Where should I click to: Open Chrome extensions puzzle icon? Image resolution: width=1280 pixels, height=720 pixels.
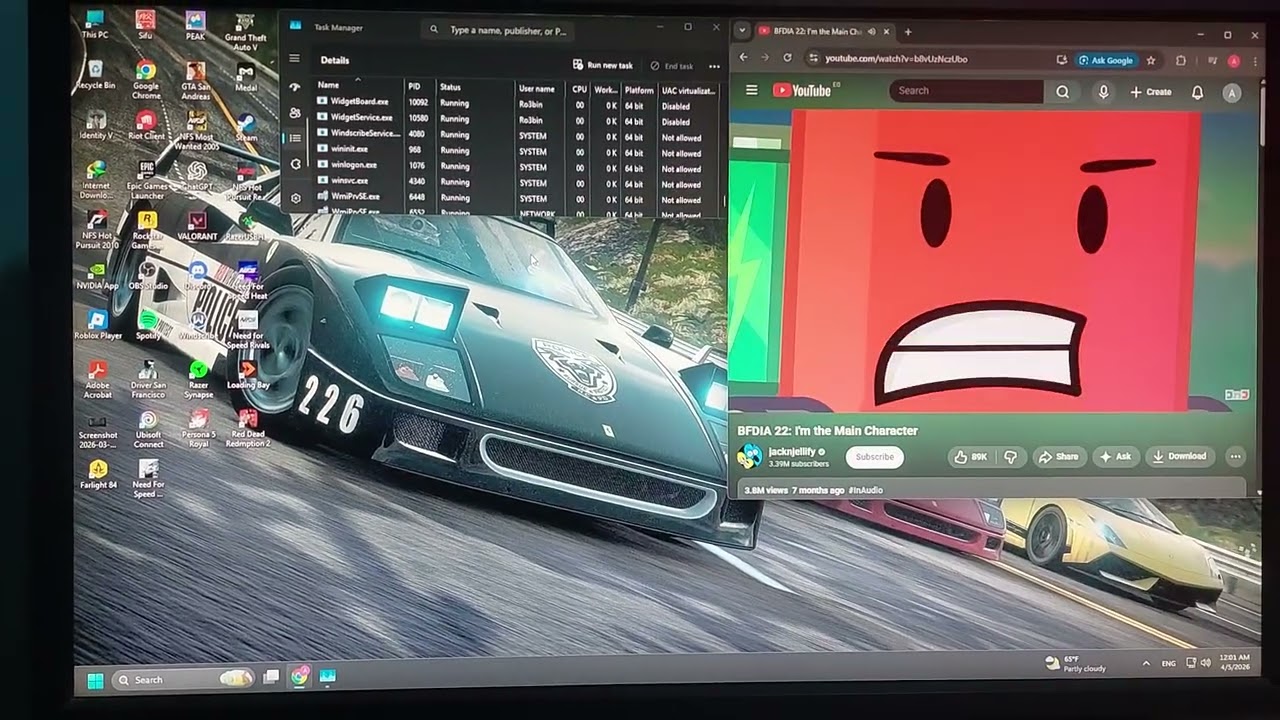click(x=1181, y=60)
